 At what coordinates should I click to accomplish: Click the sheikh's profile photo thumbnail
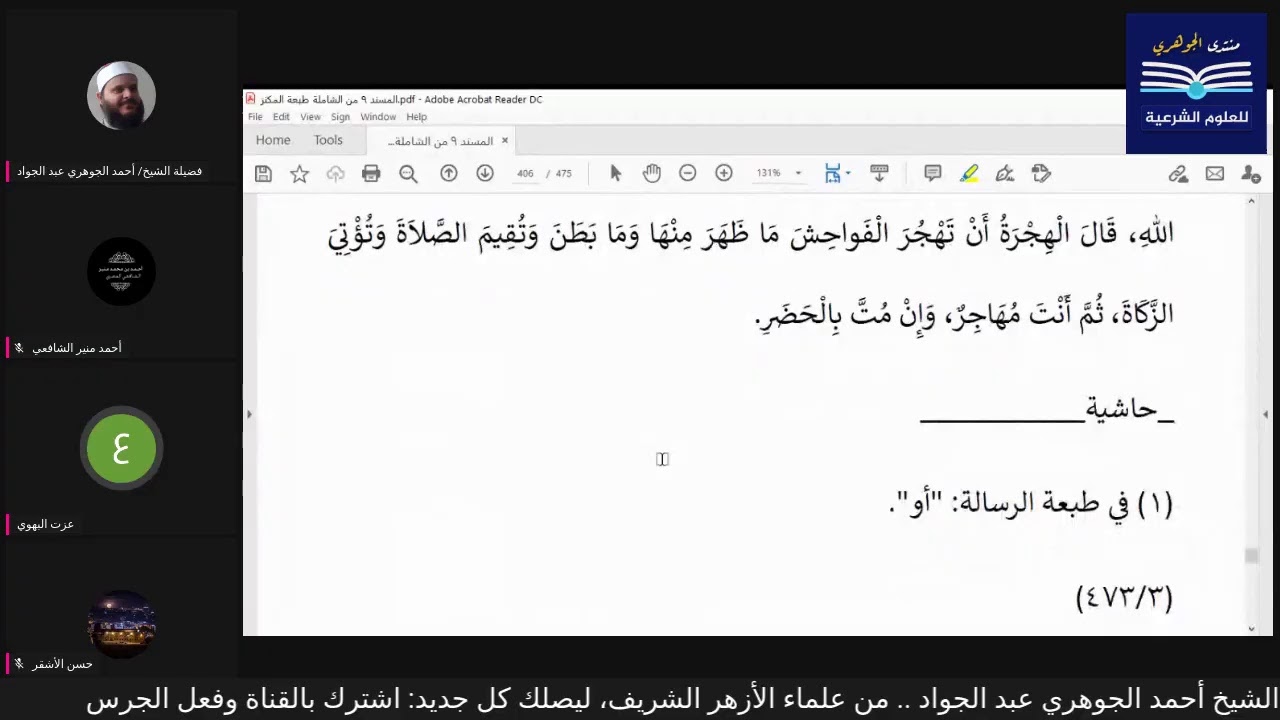click(x=121, y=95)
